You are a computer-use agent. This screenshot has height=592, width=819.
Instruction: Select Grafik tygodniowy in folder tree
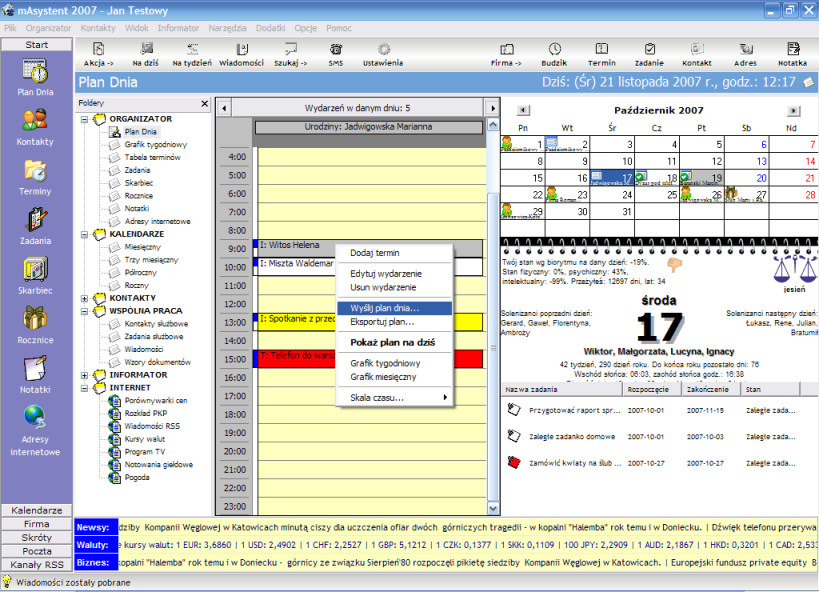tap(156, 145)
